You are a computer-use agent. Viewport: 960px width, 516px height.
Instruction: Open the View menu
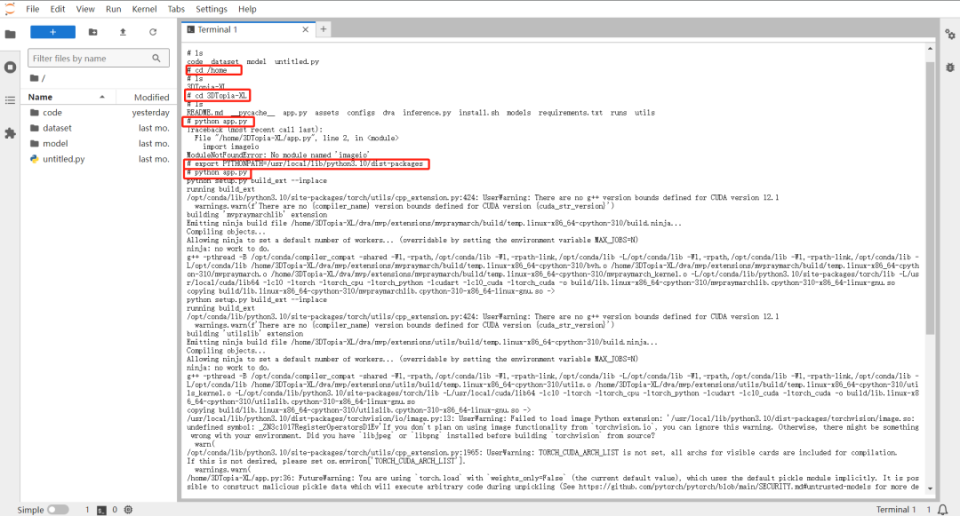[85, 9]
